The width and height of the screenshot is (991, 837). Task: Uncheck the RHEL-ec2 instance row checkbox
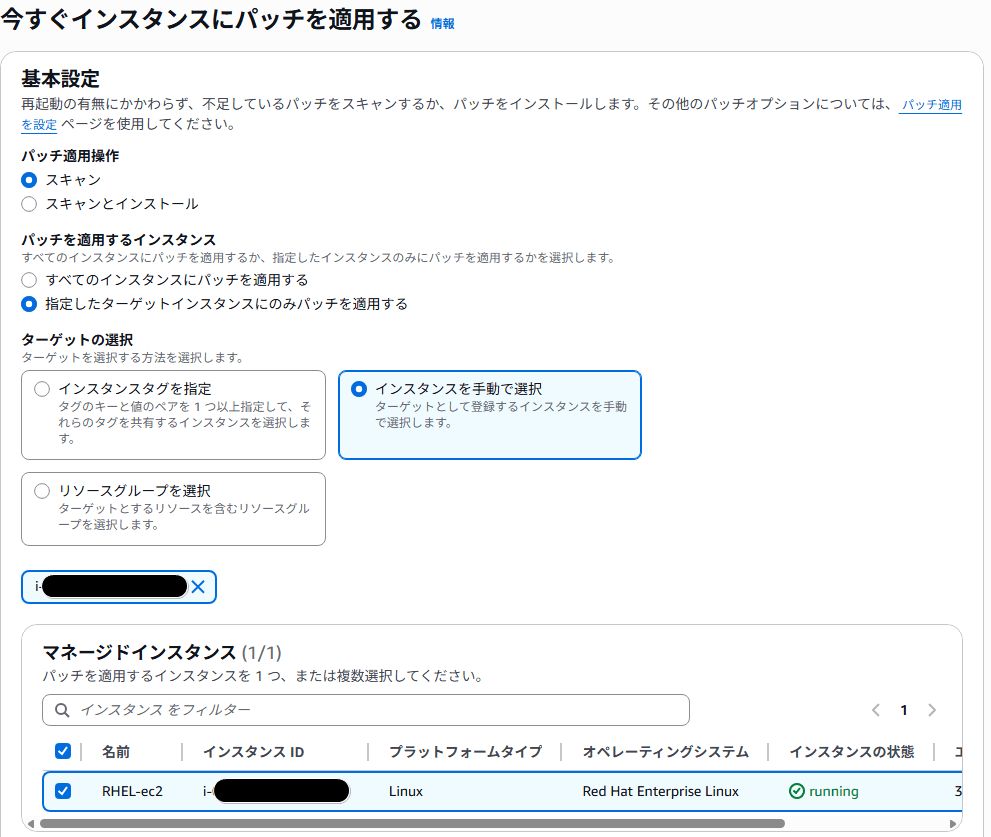[63, 791]
